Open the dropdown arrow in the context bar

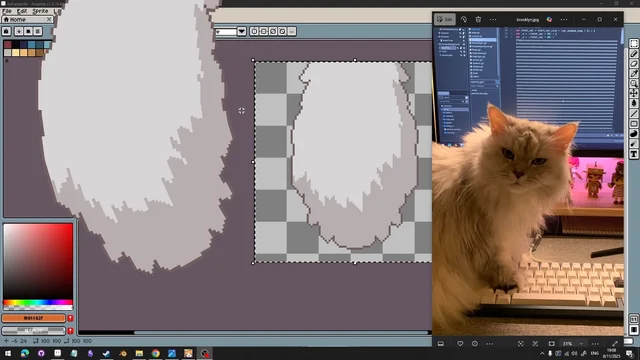tap(241, 31)
